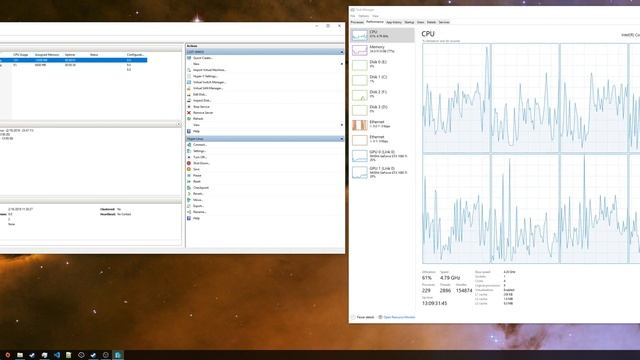
Task: Click Status column header in VM list
Action: point(94,55)
